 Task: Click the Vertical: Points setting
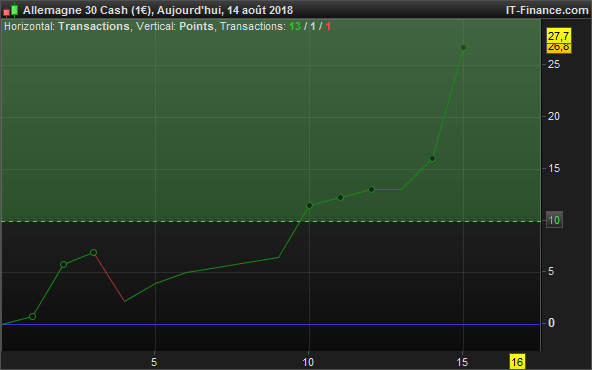[x=174, y=26]
